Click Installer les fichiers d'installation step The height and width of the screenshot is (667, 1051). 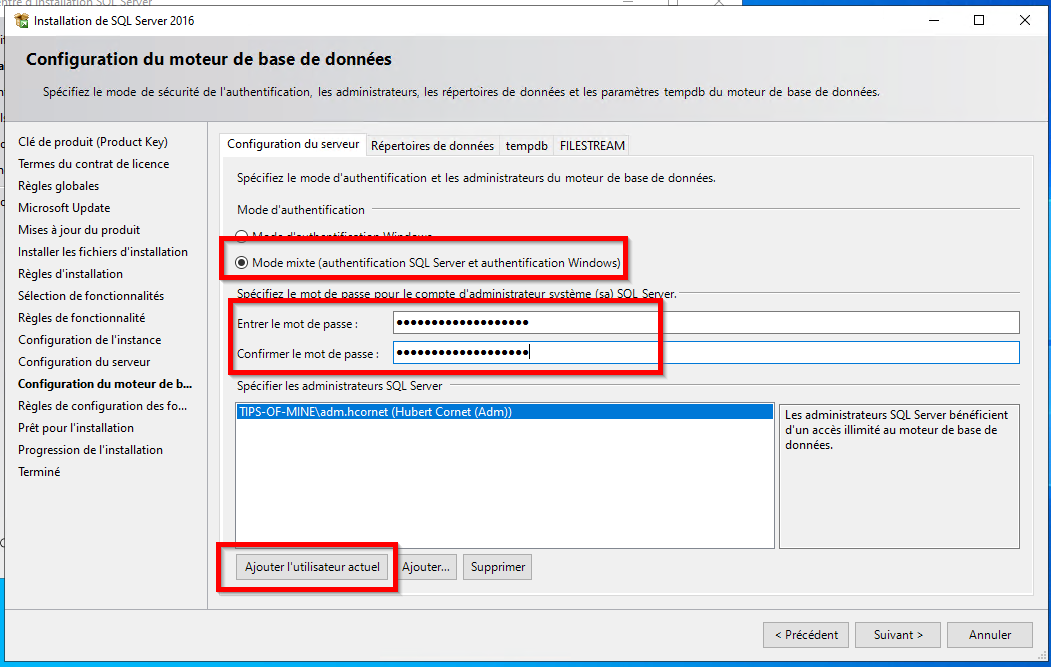[x=103, y=252]
